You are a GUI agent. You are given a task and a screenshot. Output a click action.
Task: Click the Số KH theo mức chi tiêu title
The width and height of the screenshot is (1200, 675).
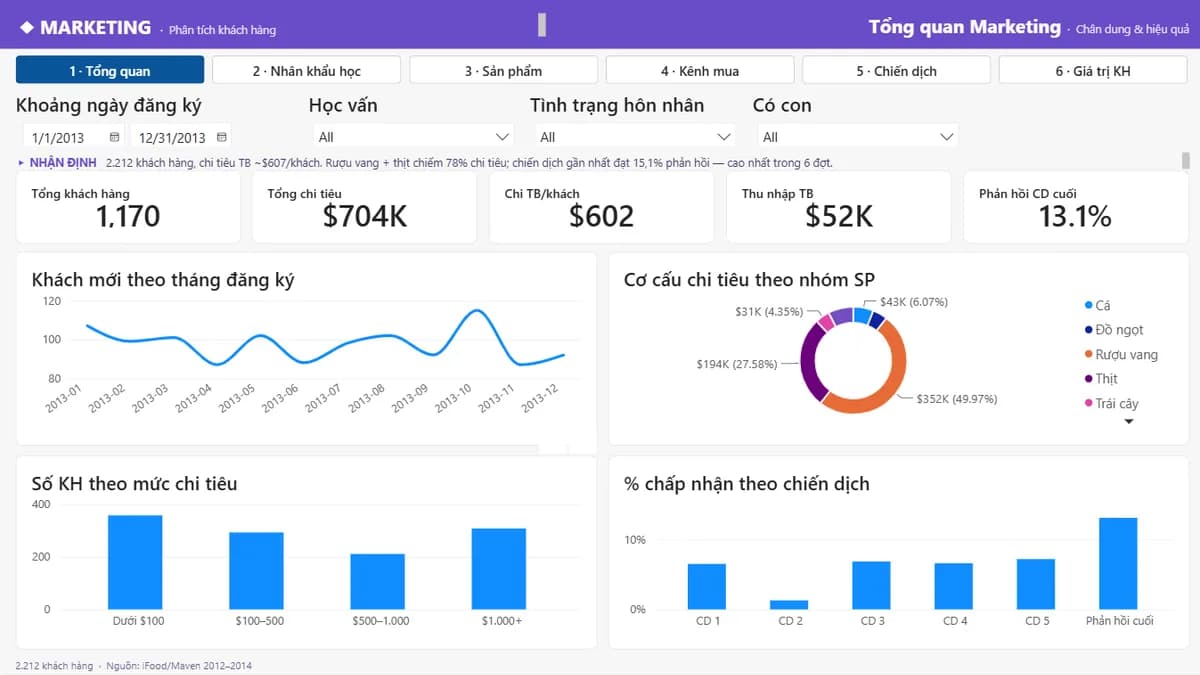(134, 484)
